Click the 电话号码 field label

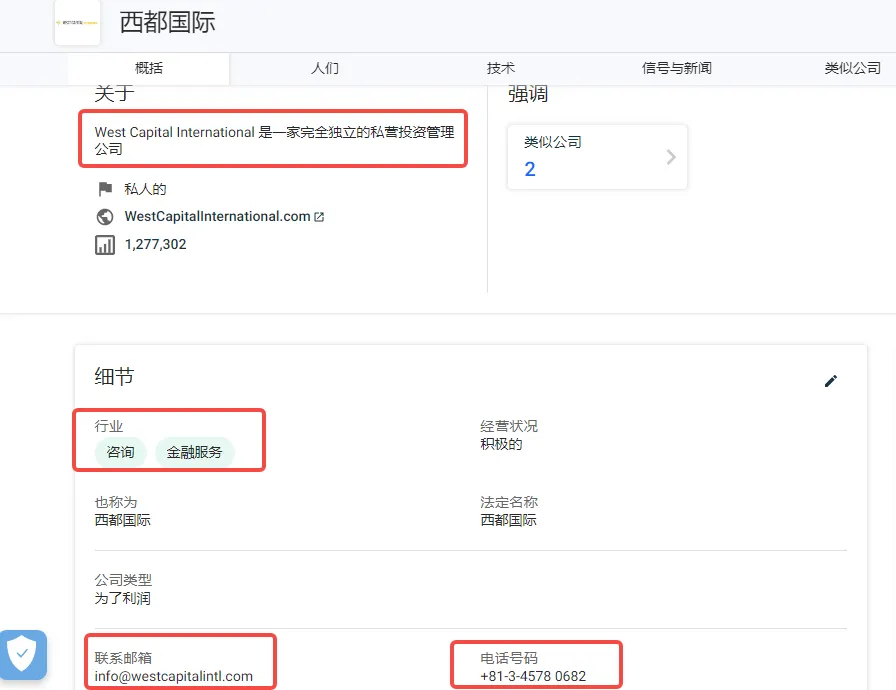pyautogui.click(x=509, y=658)
